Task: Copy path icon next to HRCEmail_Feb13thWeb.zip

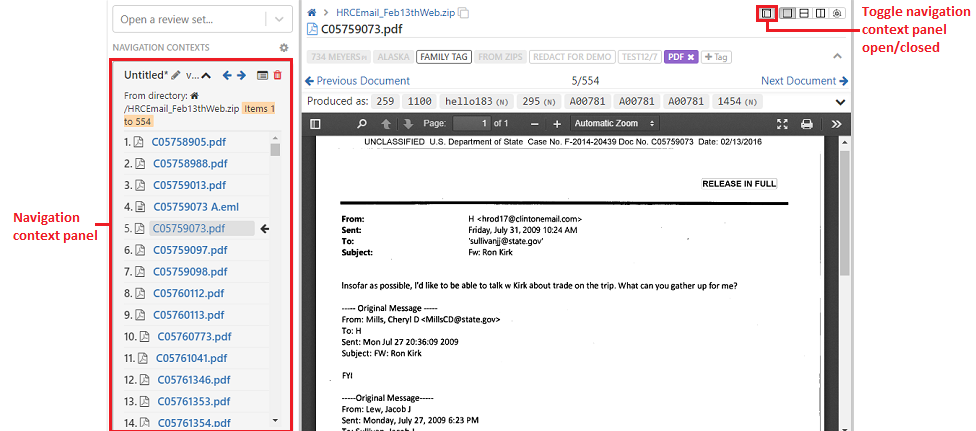Action: tap(464, 12)
